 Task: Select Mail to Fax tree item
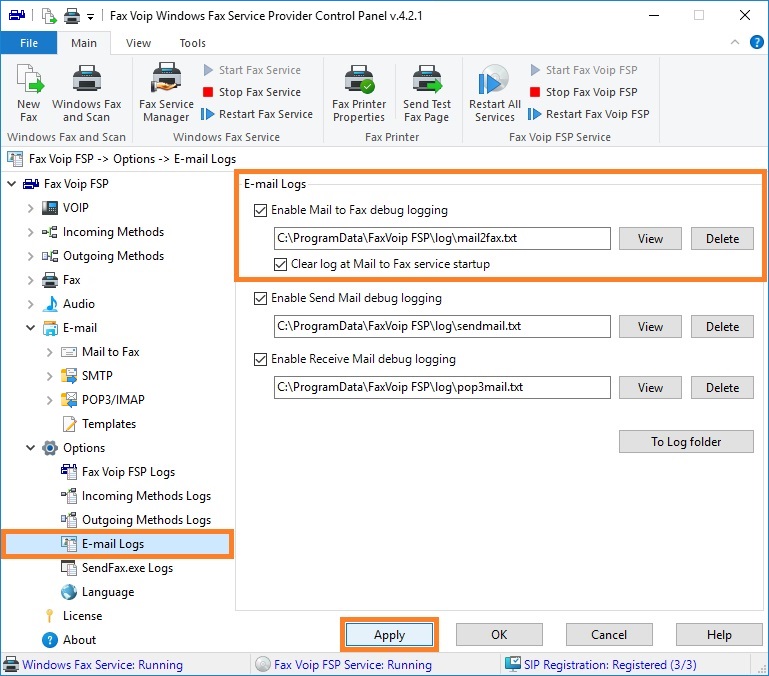(110, 352)
